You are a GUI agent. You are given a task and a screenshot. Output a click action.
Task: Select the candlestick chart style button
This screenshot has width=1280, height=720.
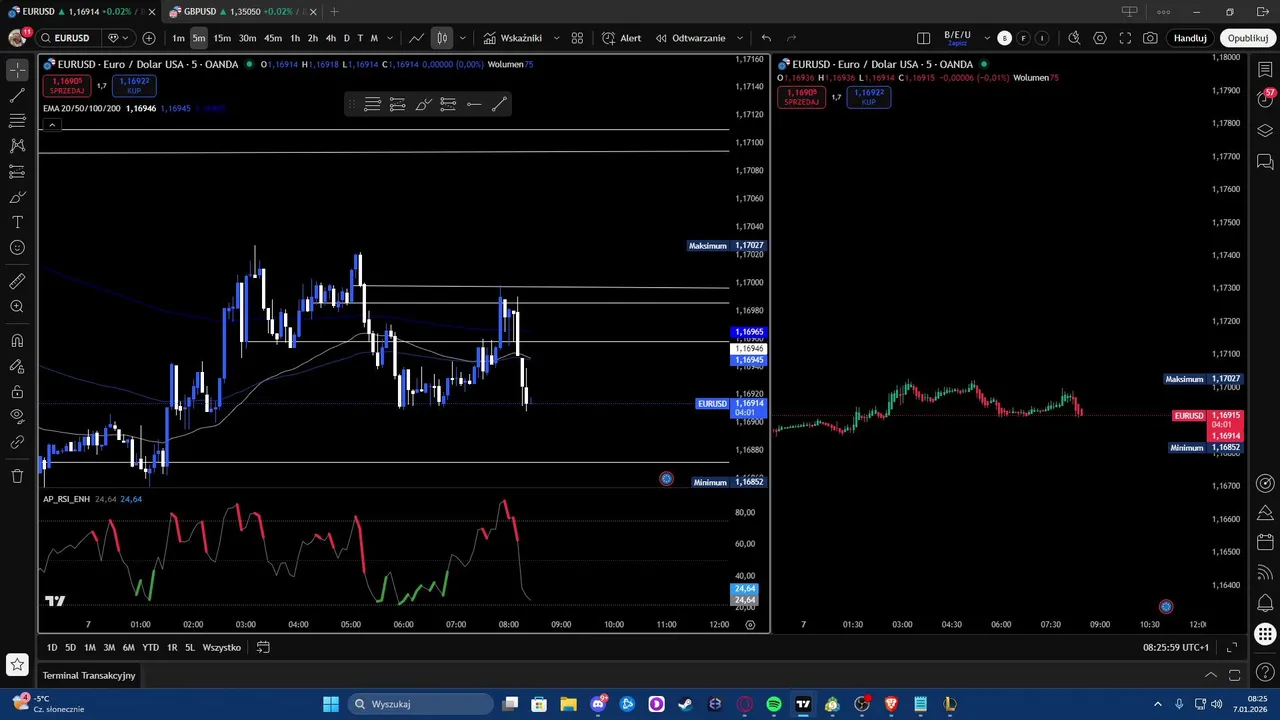[441, 38]
